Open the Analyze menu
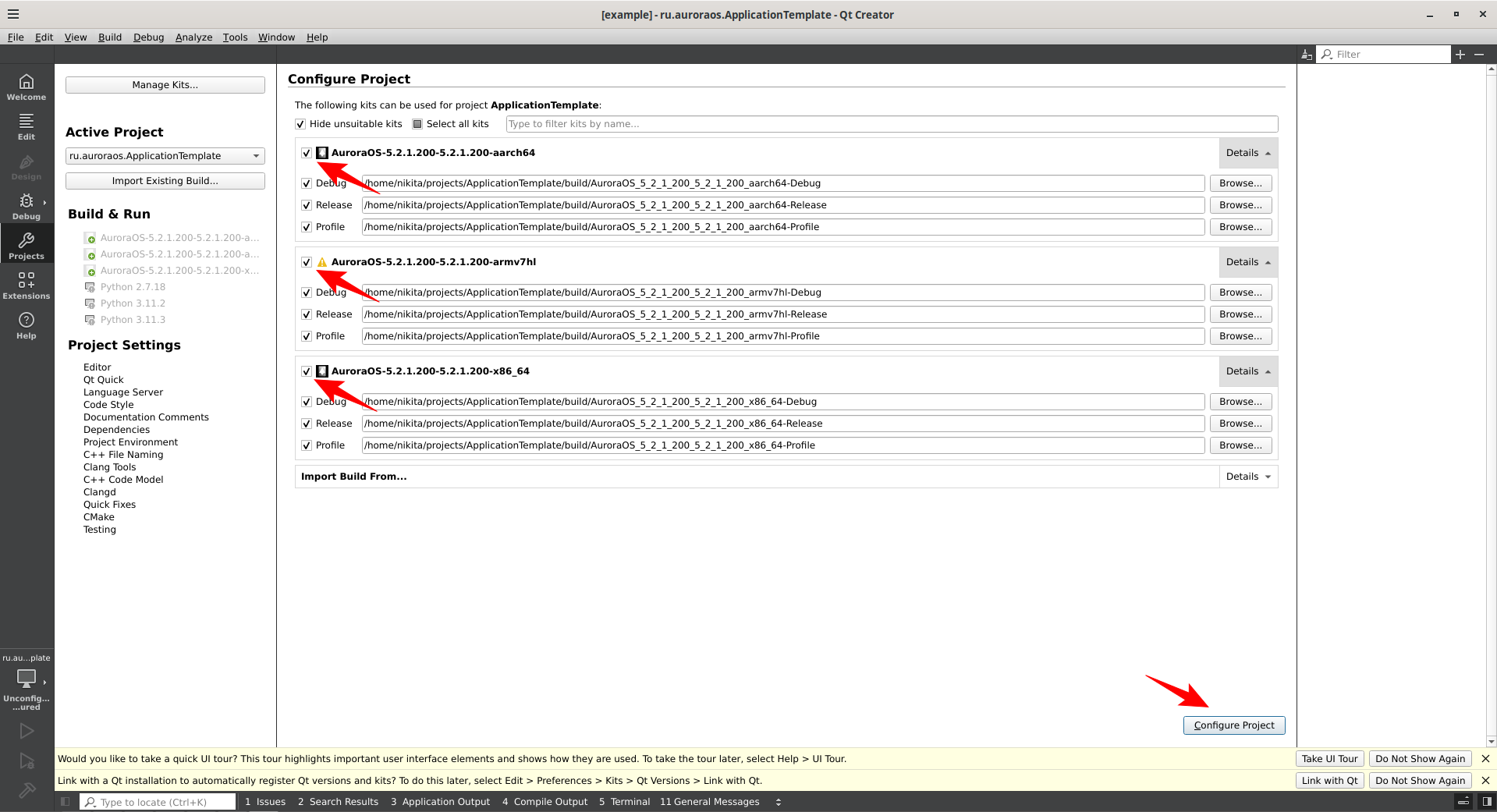Image resolution: width=1497 pixels, height=812 pixels. coord(193,37)
